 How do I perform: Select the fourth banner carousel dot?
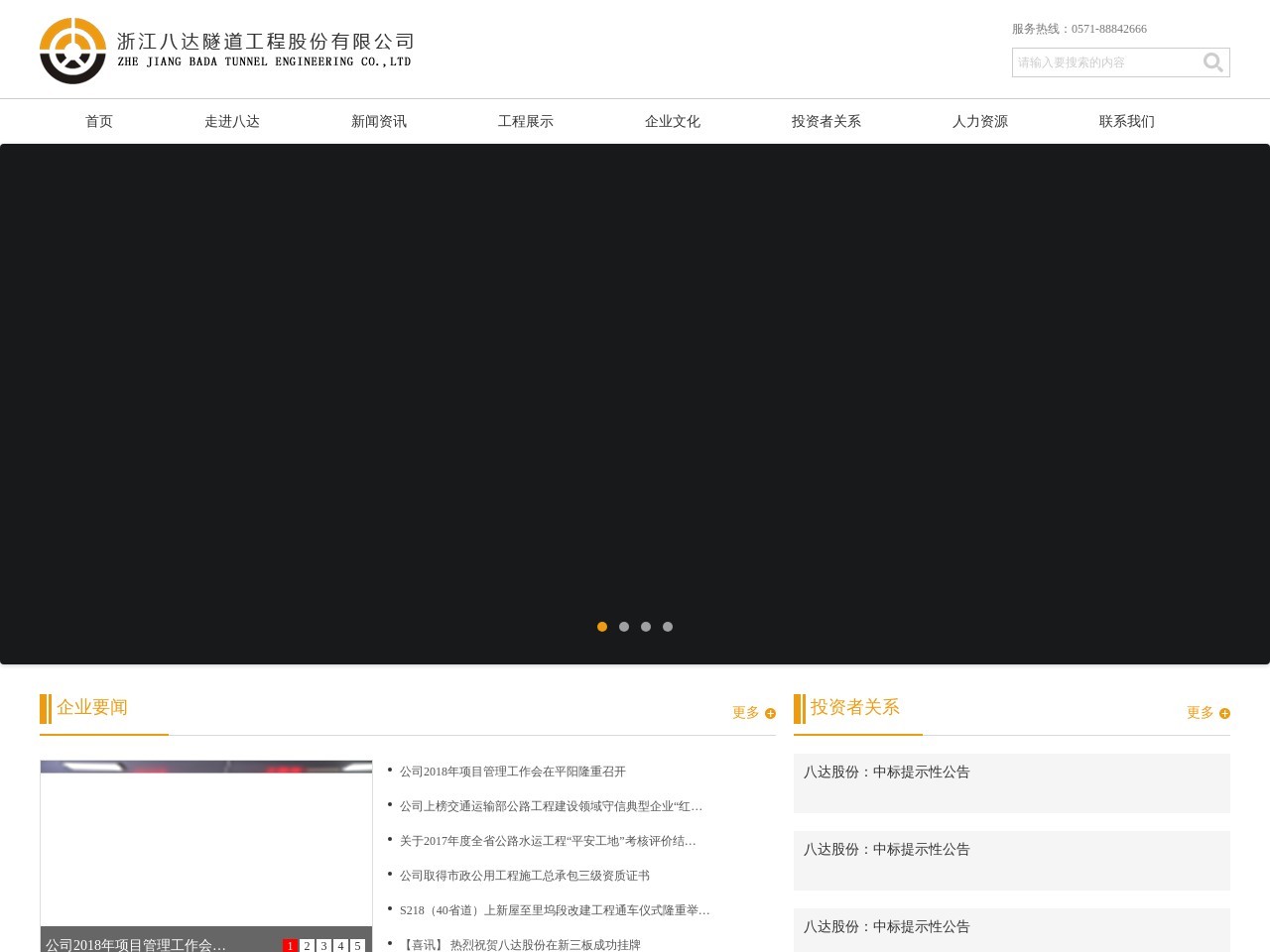coord(668,627)
